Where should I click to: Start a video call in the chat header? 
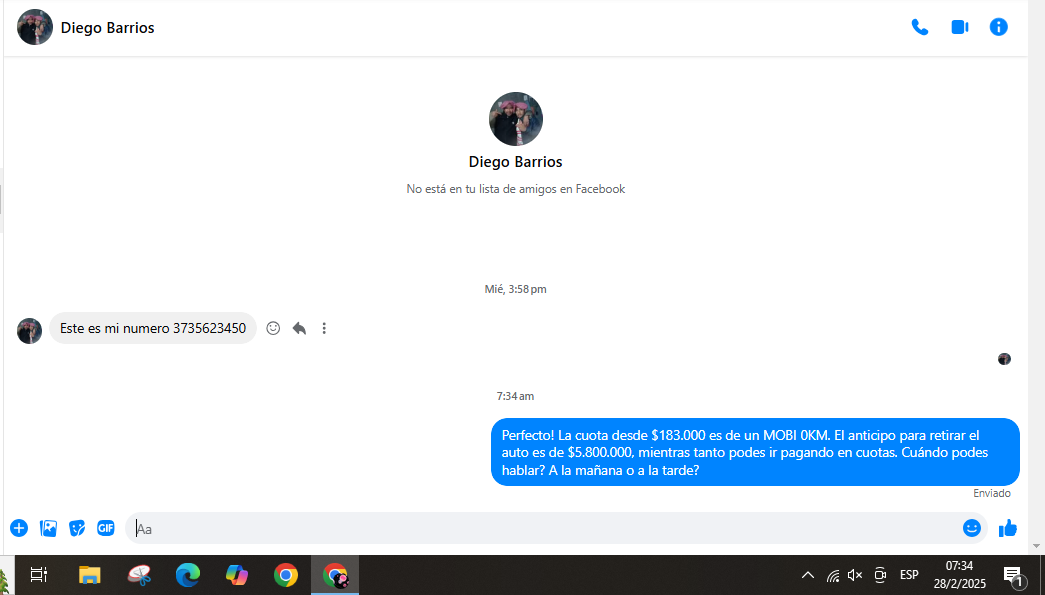959,27
